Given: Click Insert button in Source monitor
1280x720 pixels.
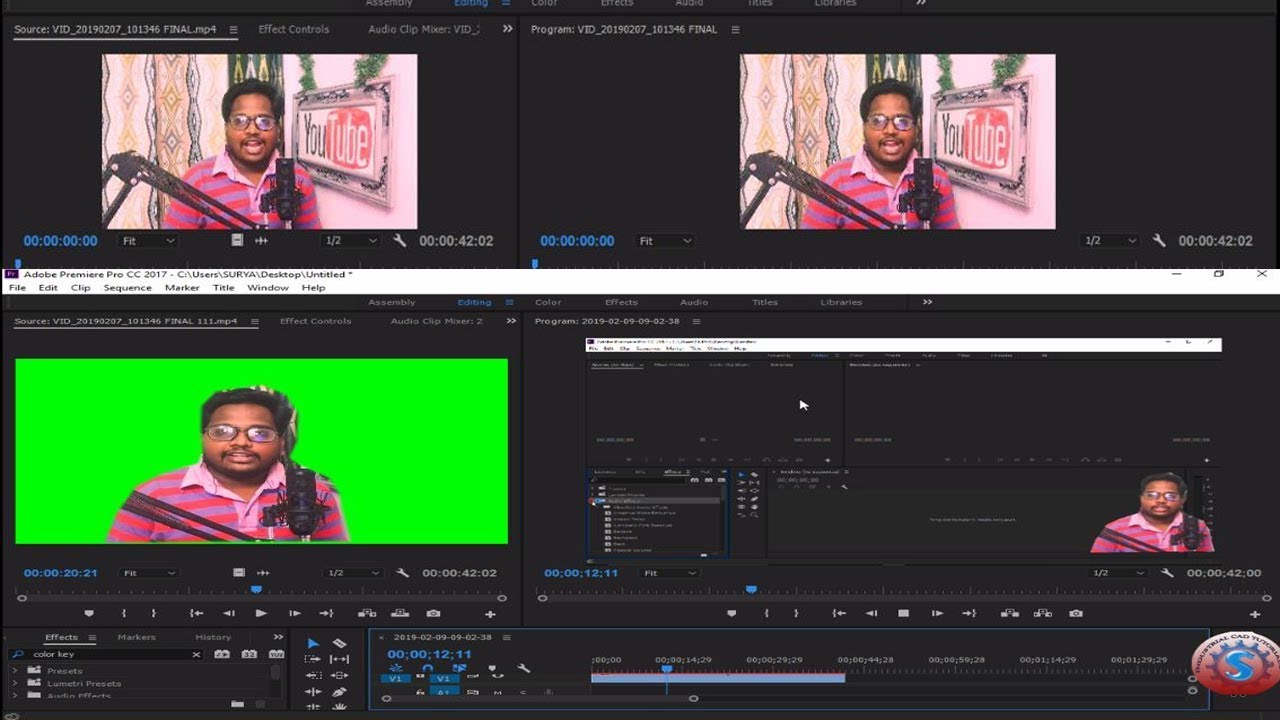Looking at the screenshot, I should pyautogui.click(x=367, y=613).
